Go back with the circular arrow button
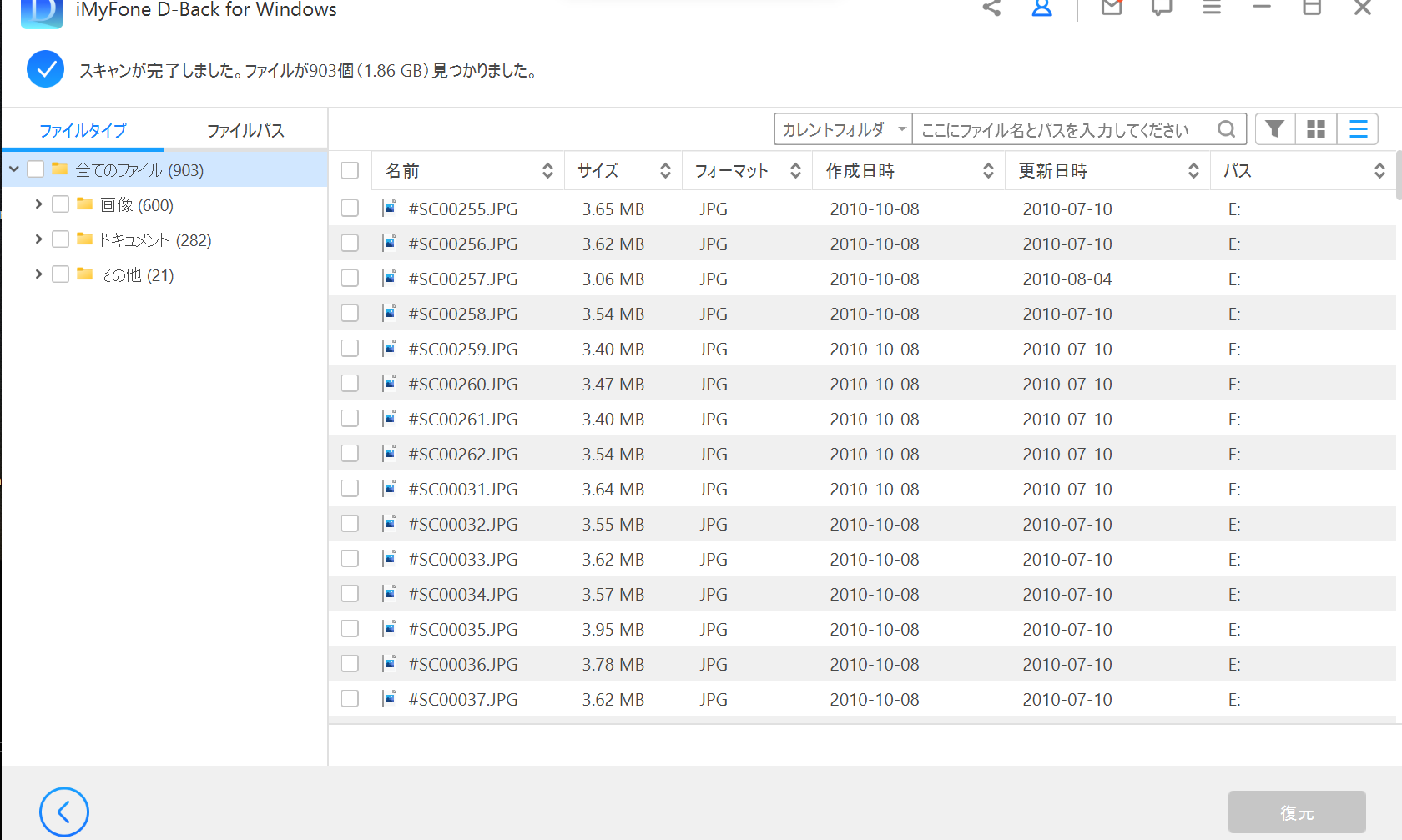1402x840 pixels. pyautogui.click(x=64, y=812)
